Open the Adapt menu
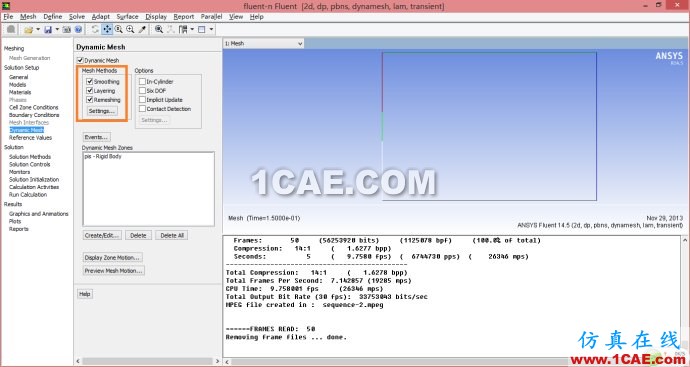690x367 pixels. (101, 17)
